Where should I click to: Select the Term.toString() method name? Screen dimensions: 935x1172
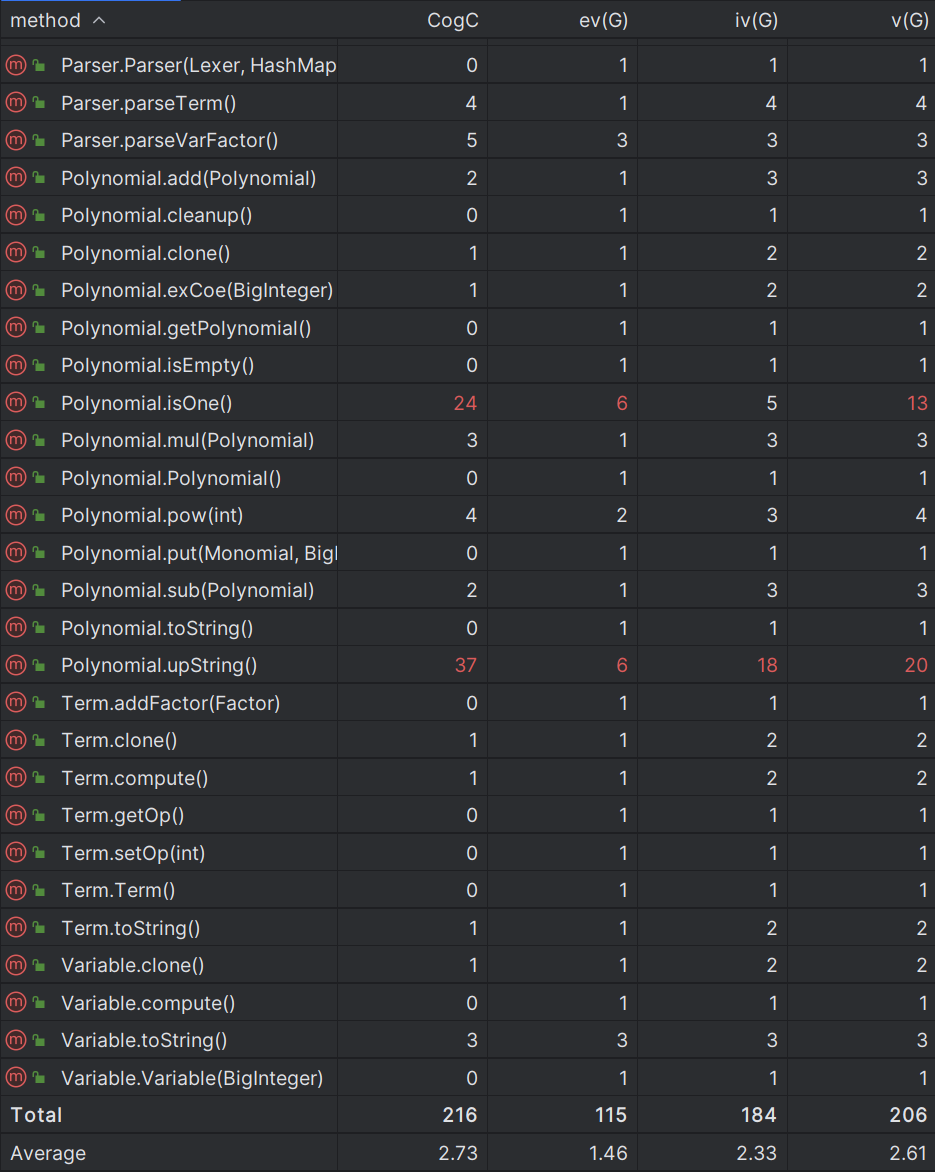[131, 928]
